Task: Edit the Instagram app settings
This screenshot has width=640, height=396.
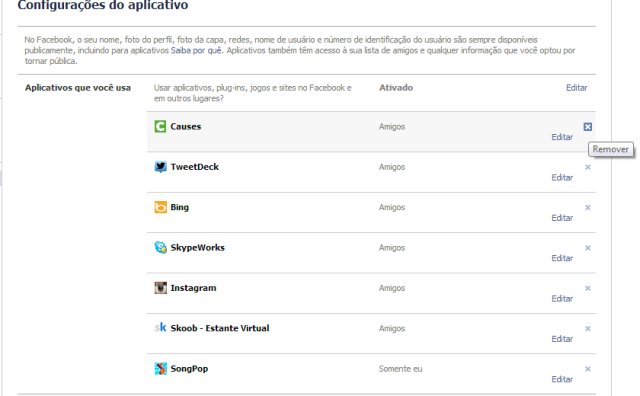Action: pos(562,299)
